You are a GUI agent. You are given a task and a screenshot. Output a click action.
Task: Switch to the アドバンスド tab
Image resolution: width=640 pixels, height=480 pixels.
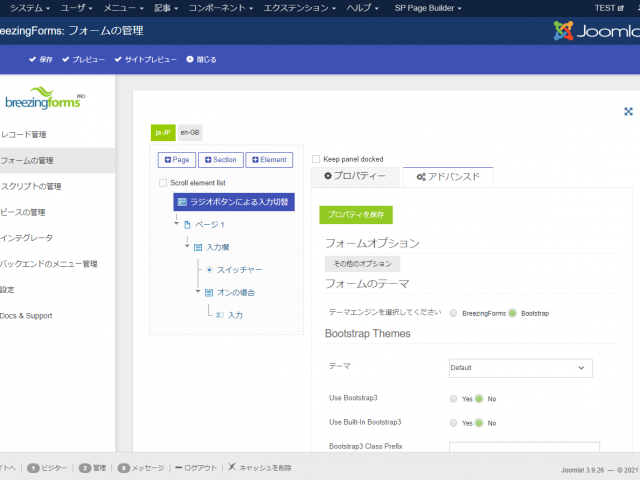448,177
